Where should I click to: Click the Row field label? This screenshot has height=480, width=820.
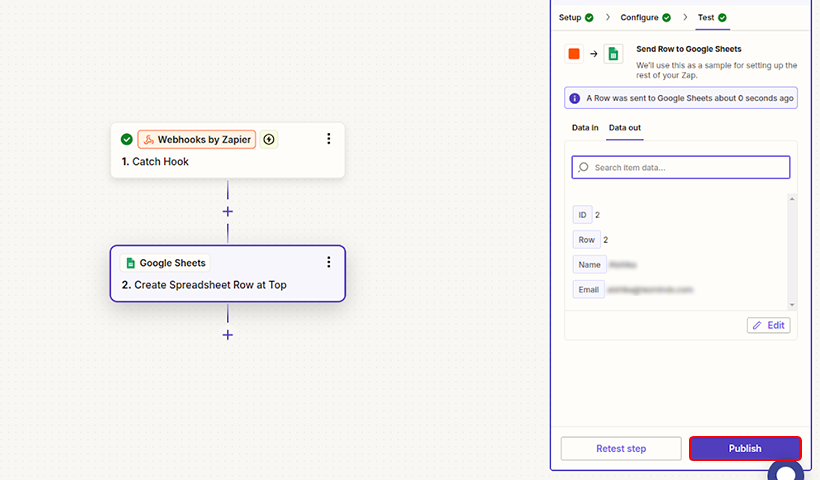click(586, 240)
